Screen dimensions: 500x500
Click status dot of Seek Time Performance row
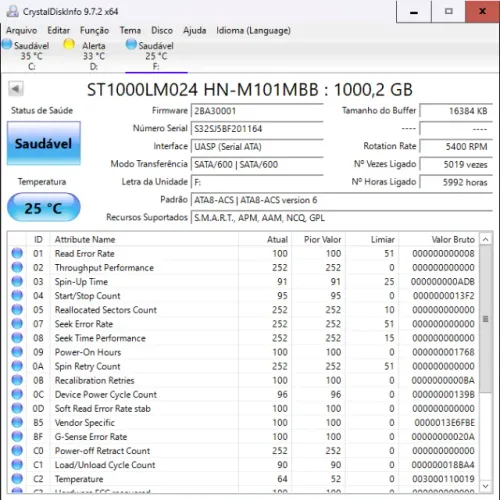(x=17, y=338)
